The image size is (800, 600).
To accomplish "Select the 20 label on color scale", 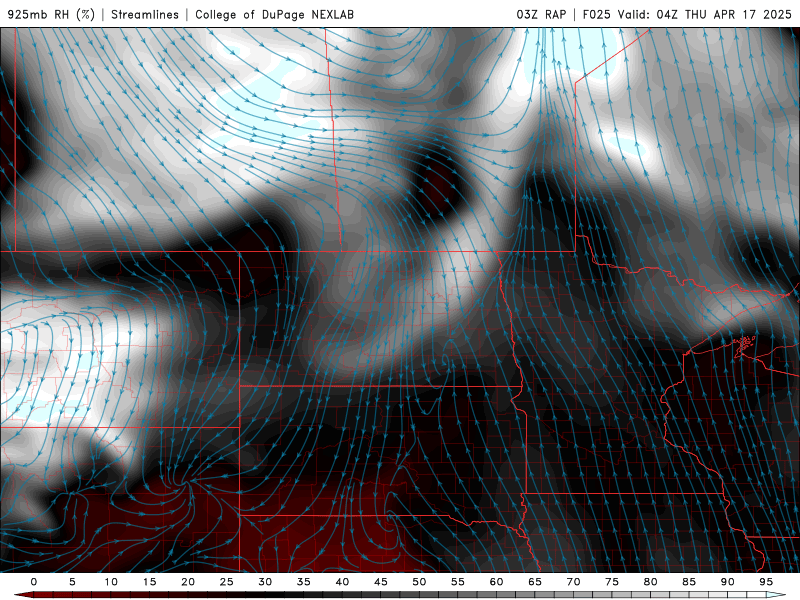I will [188, 582].
